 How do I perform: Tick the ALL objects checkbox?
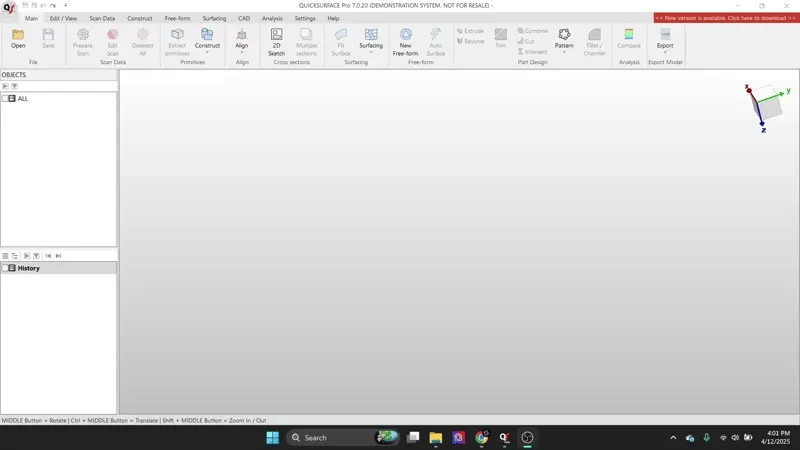point(5,98)
